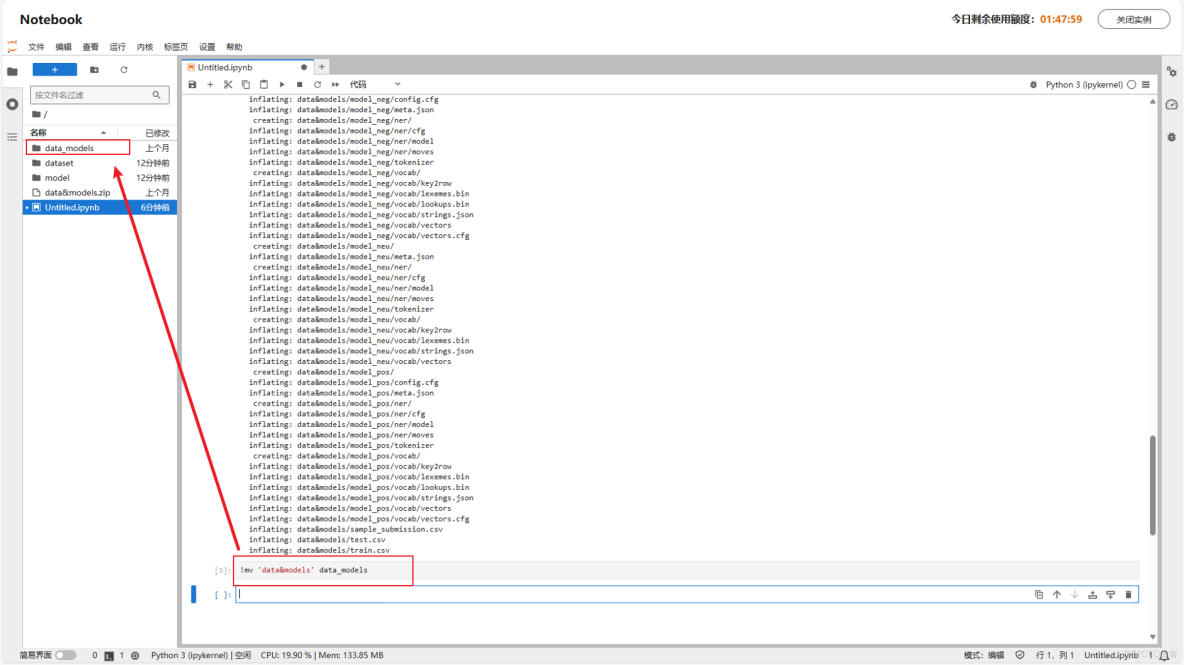The height and width of the screenshot is (665, 1184).
Task: Open the cell type dropdown showing 代码
Action: tap(375, 85)
